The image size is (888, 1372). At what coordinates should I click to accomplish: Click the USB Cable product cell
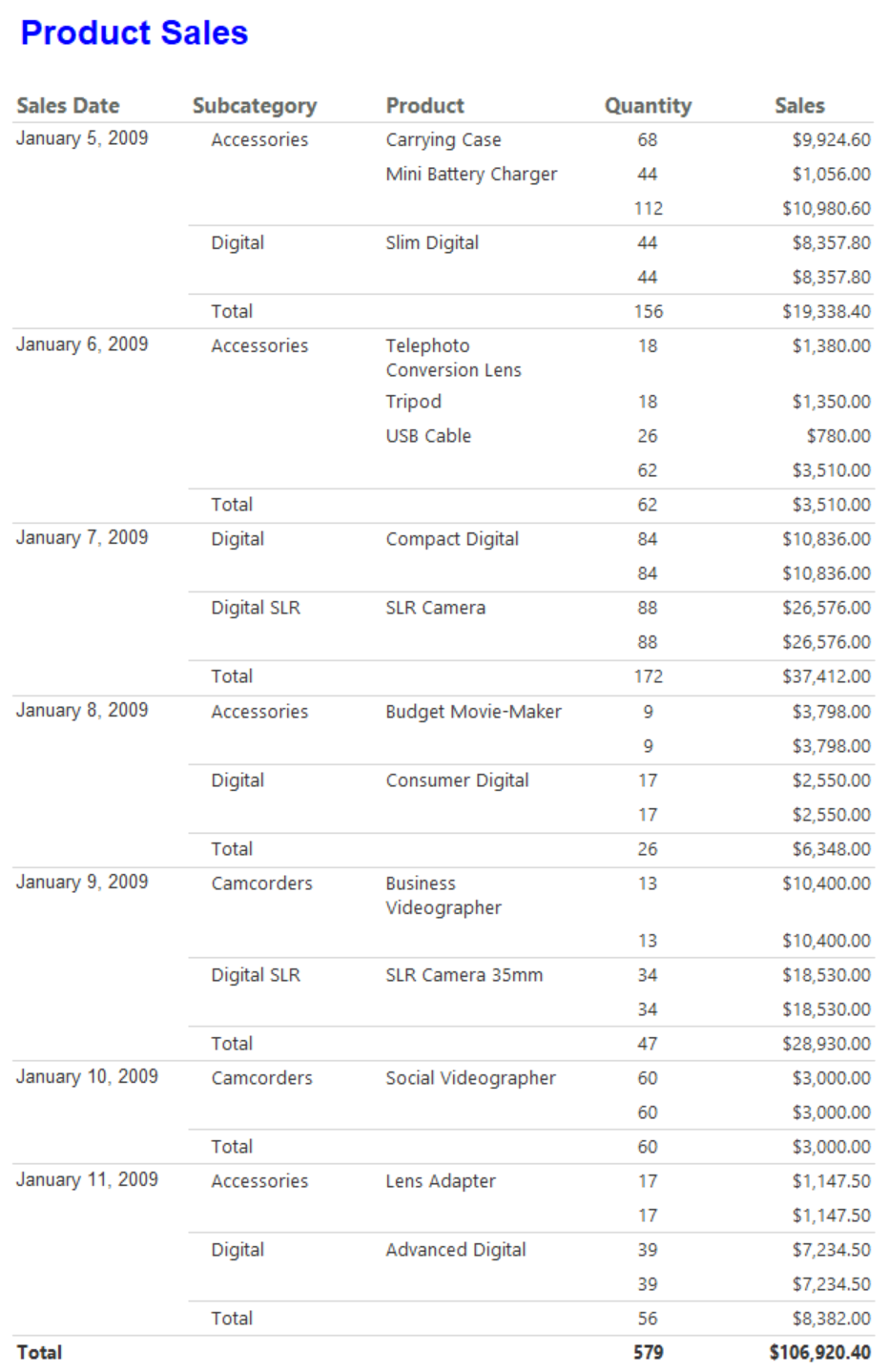(428, 436)
